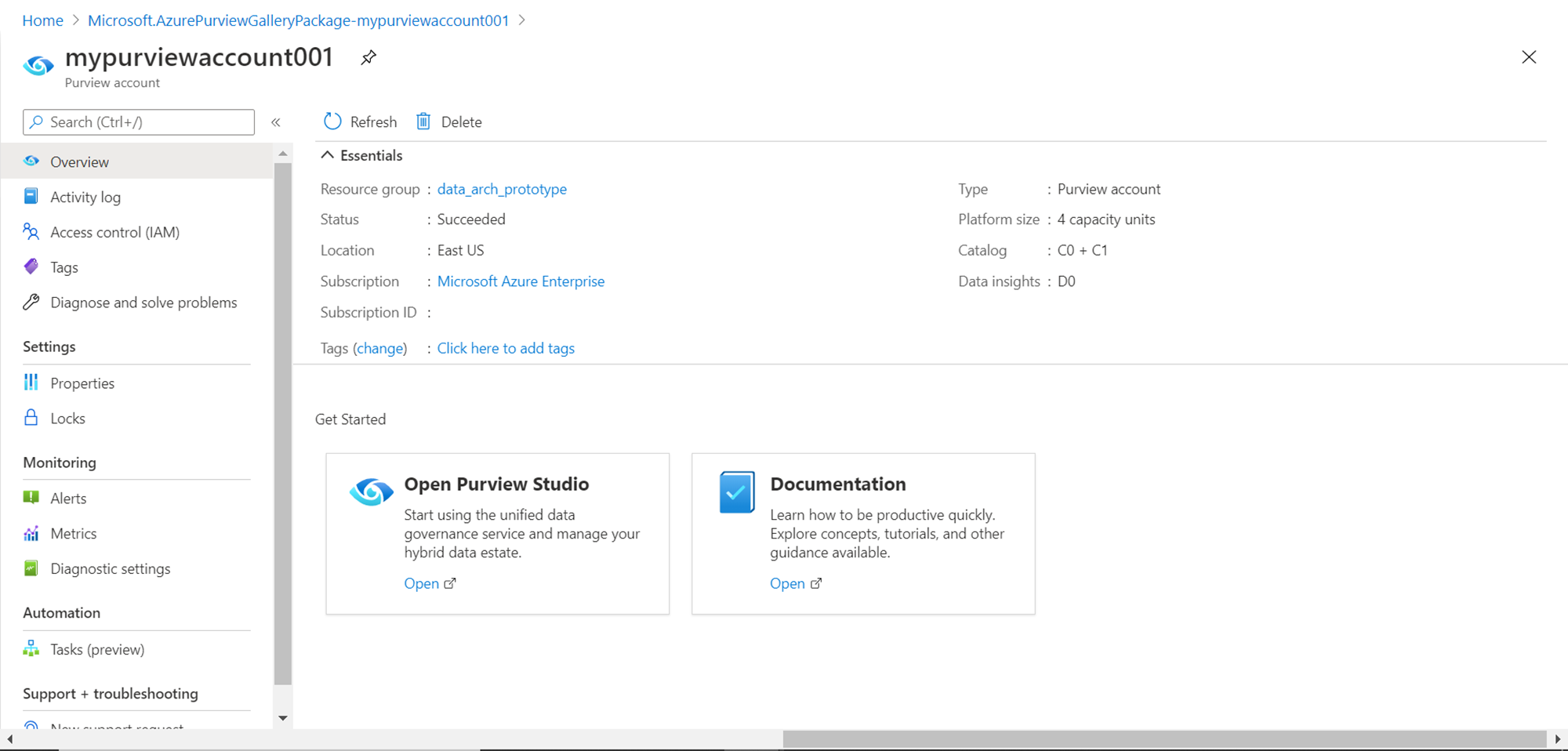1568x751 pixels.
Task: Click the Metrics chart icon
Action: (31, 534)
